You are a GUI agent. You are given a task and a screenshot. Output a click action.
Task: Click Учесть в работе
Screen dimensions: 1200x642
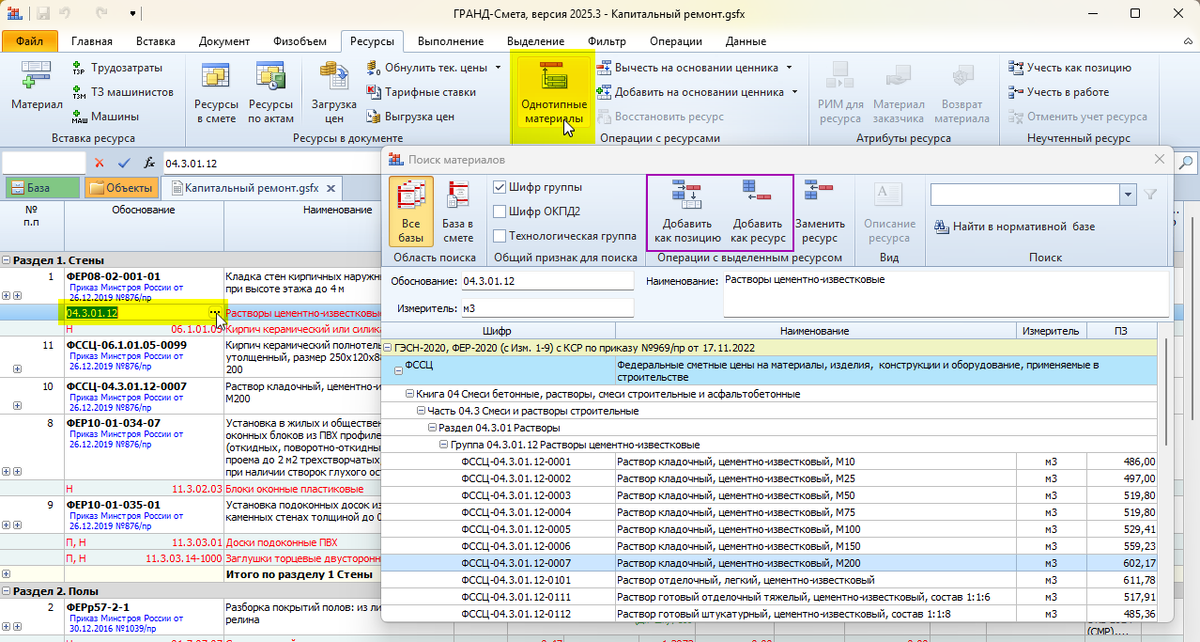1058,92
